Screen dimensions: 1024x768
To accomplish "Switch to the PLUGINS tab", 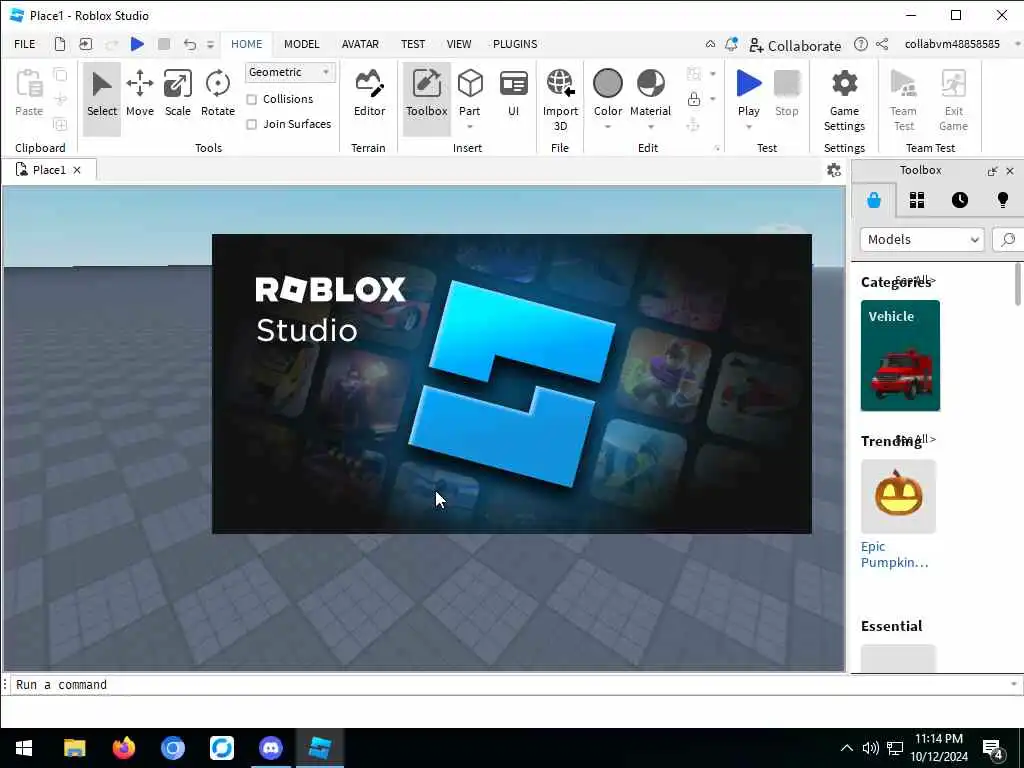I will (x=515, y=44).
